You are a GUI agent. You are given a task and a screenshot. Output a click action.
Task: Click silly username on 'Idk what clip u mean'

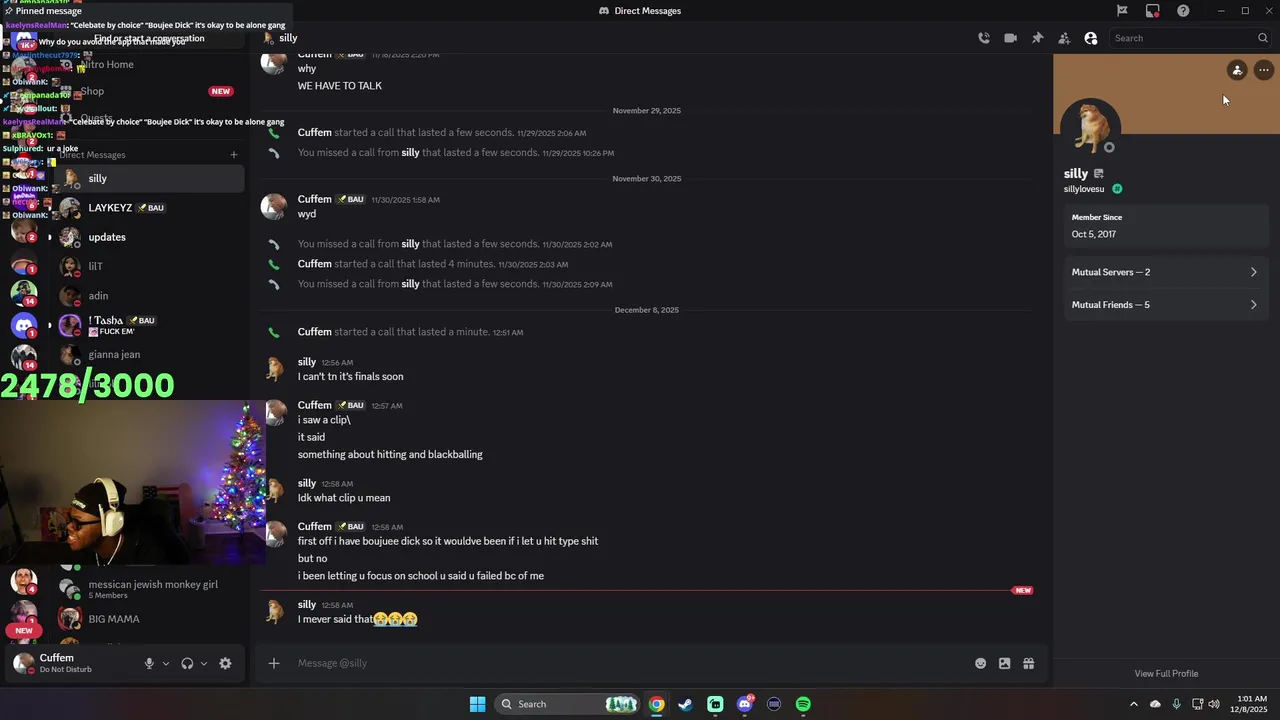307,483
